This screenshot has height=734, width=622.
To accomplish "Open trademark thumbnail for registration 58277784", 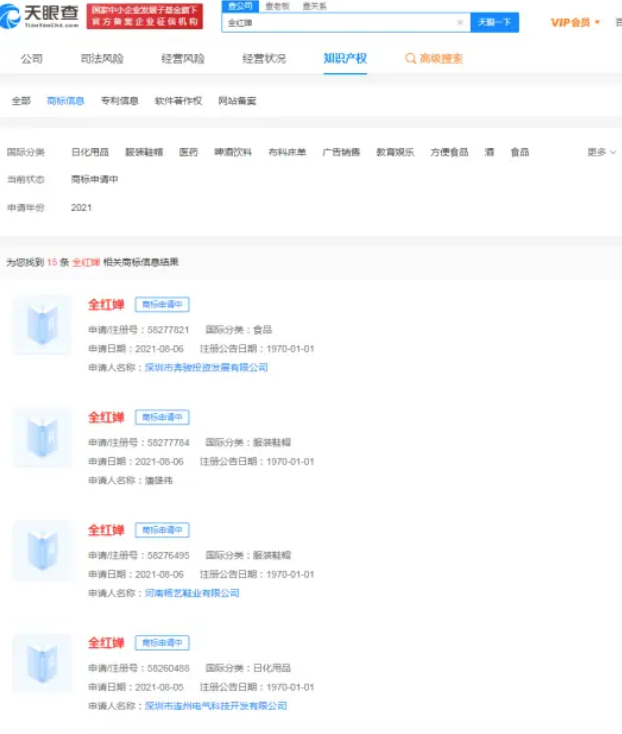I will pos(42,438).
